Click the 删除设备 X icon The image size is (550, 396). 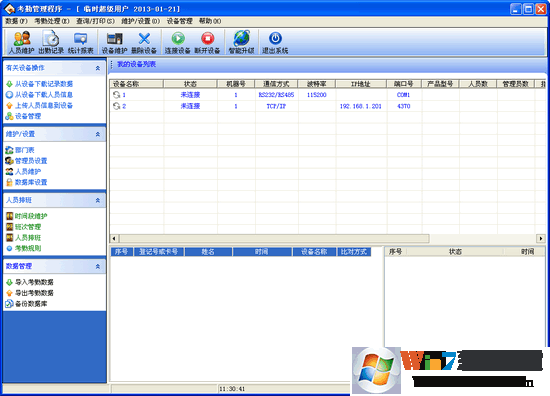[144, 38]
